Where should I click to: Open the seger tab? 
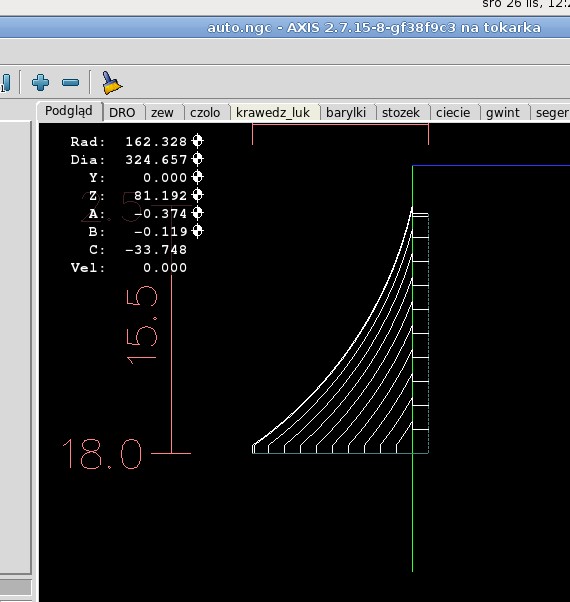tap(551, 112)
